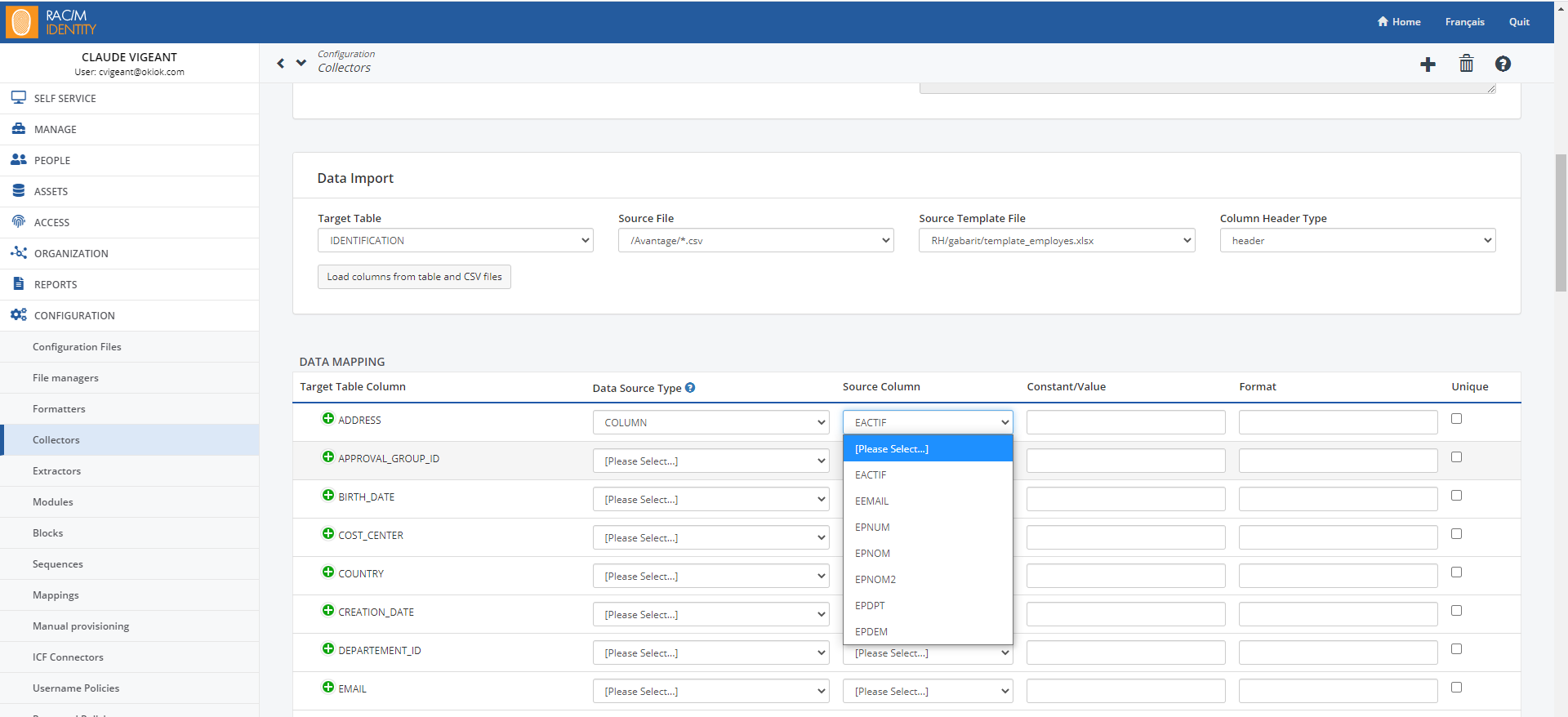Click green plus beside COUNTRY
The width and height of the screenshot is (1568, 717).
pos(328,572)
